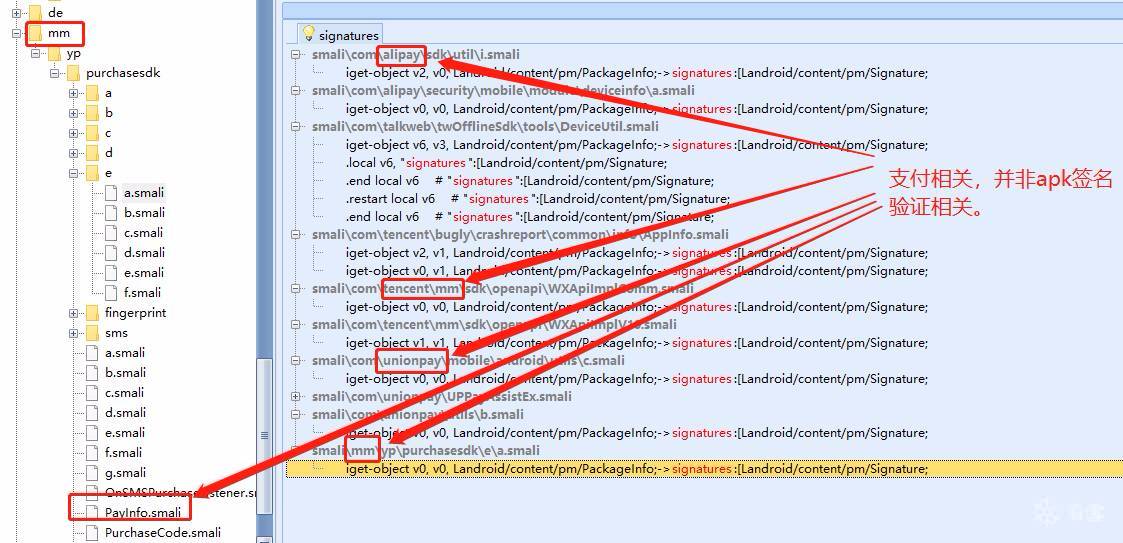Click the yp folder icon
Viewport: 1123px width, 543px height.
coord(54,53)
